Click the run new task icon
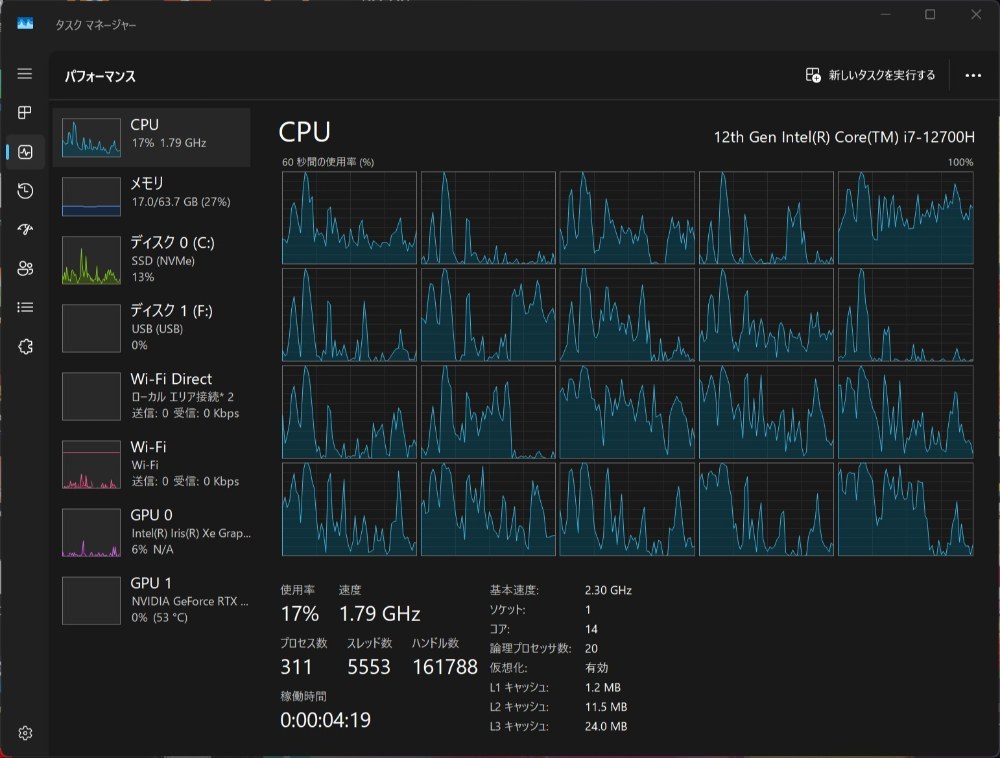The width and height of the screenshot is (1000, 758). pos(812,75)
